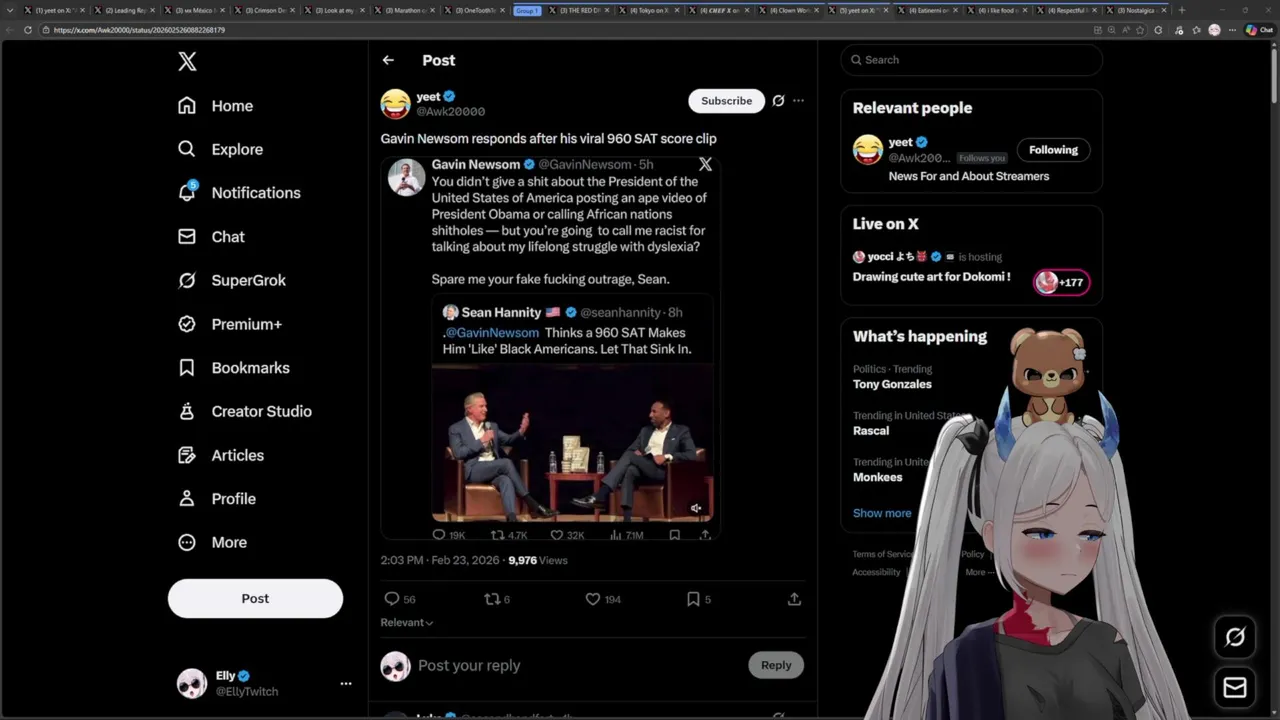Click @GavinNewsom mention in Hannity's post

click(492, 332)
